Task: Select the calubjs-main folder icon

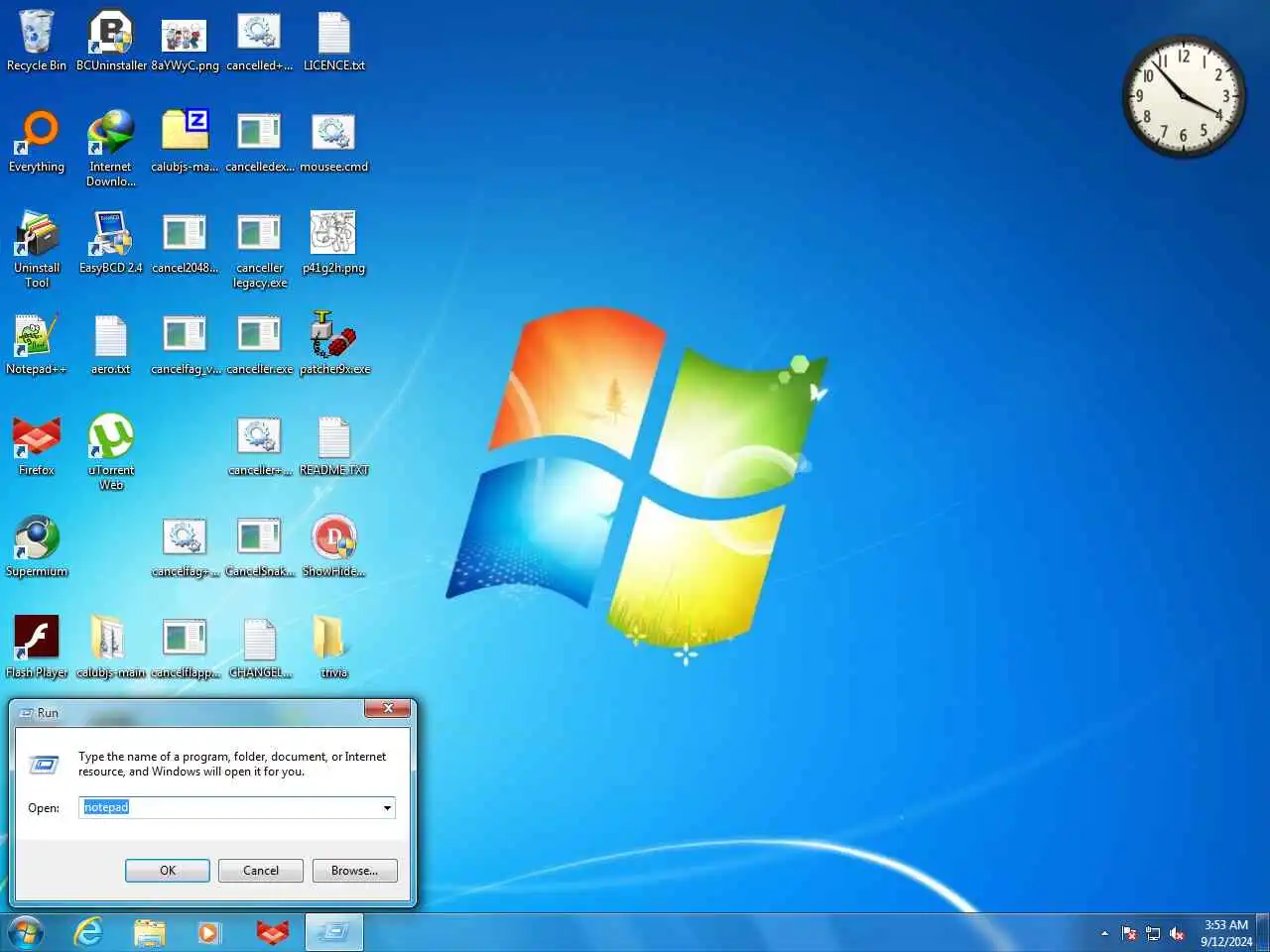Action: coord(111,649)
